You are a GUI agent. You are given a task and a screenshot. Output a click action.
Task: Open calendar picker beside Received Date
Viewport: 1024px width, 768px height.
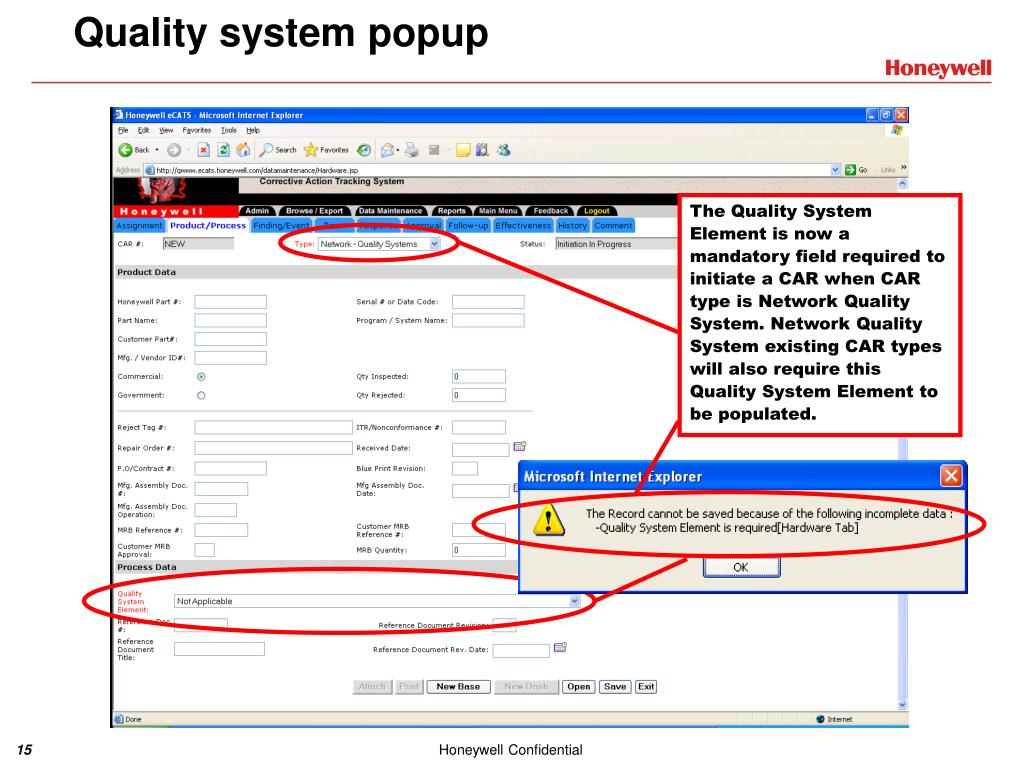(520, 447)
